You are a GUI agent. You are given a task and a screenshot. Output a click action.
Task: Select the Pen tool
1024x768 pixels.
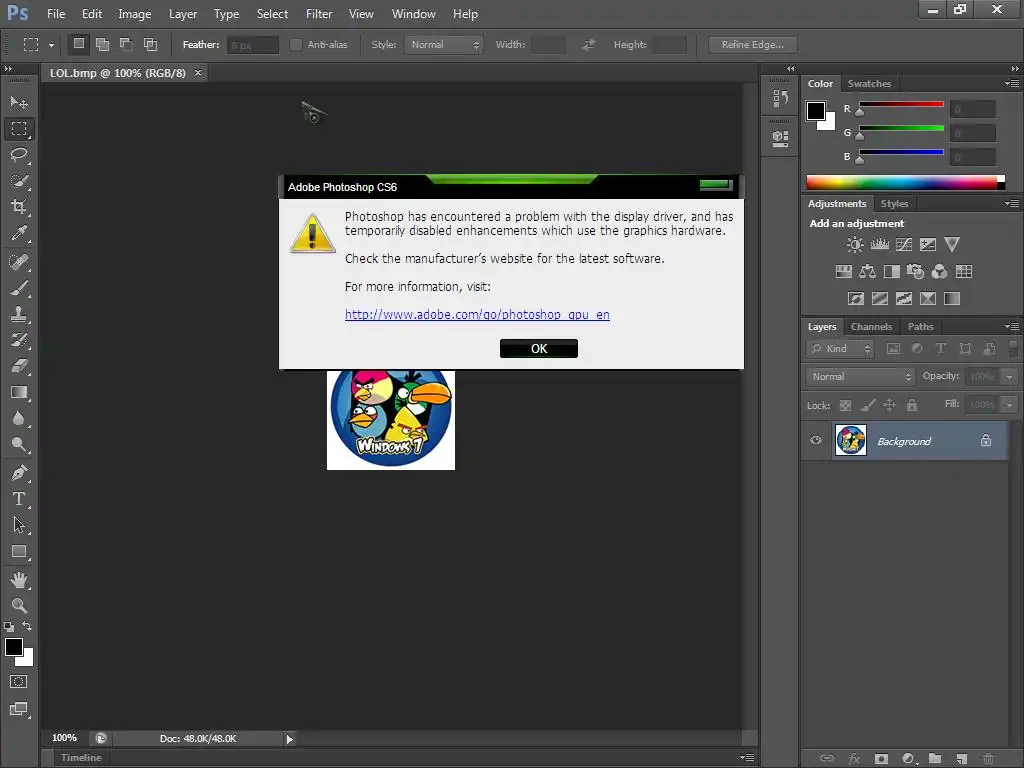click(x=19, y=473)
